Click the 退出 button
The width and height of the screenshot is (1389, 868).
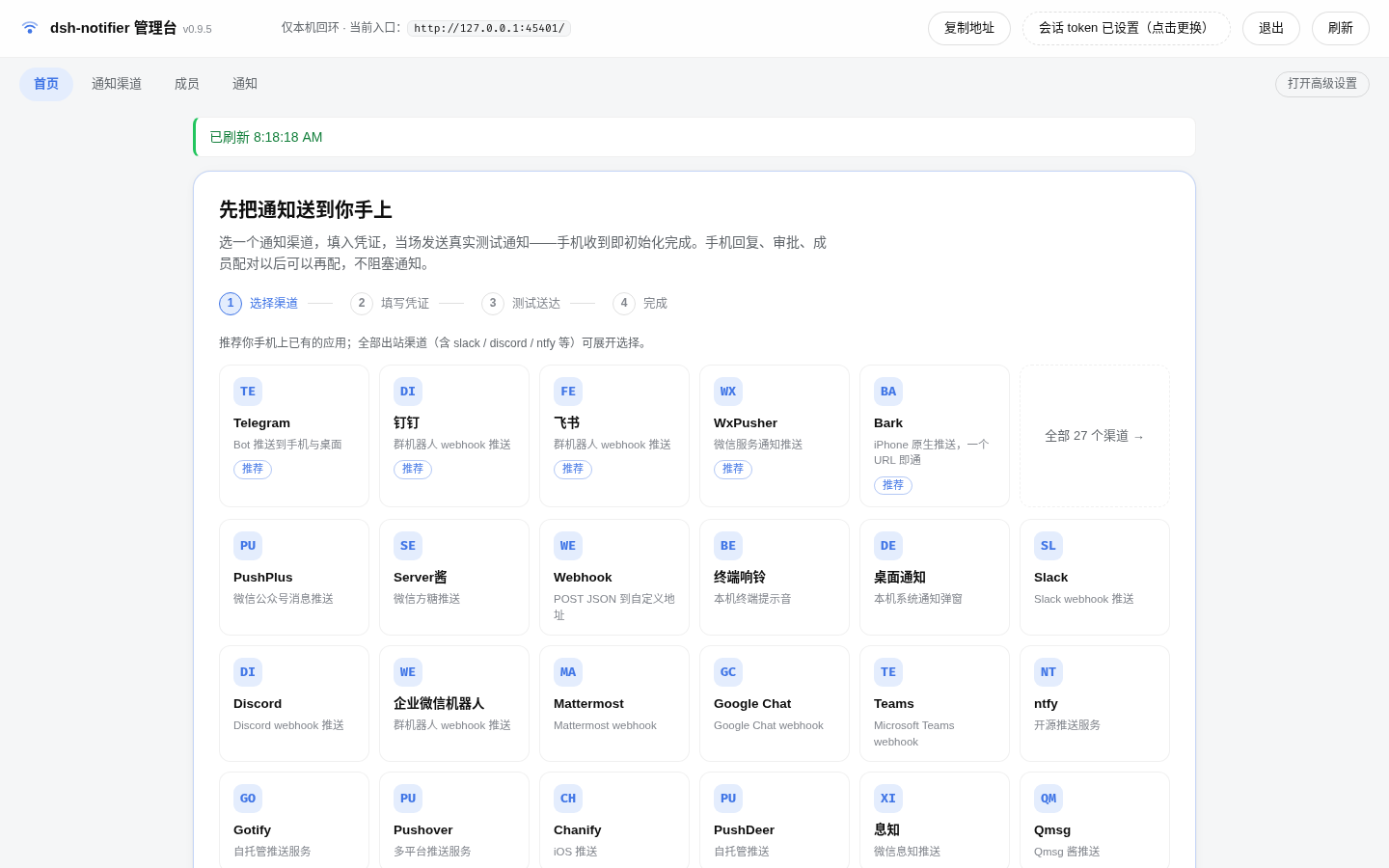point(1271,29)
